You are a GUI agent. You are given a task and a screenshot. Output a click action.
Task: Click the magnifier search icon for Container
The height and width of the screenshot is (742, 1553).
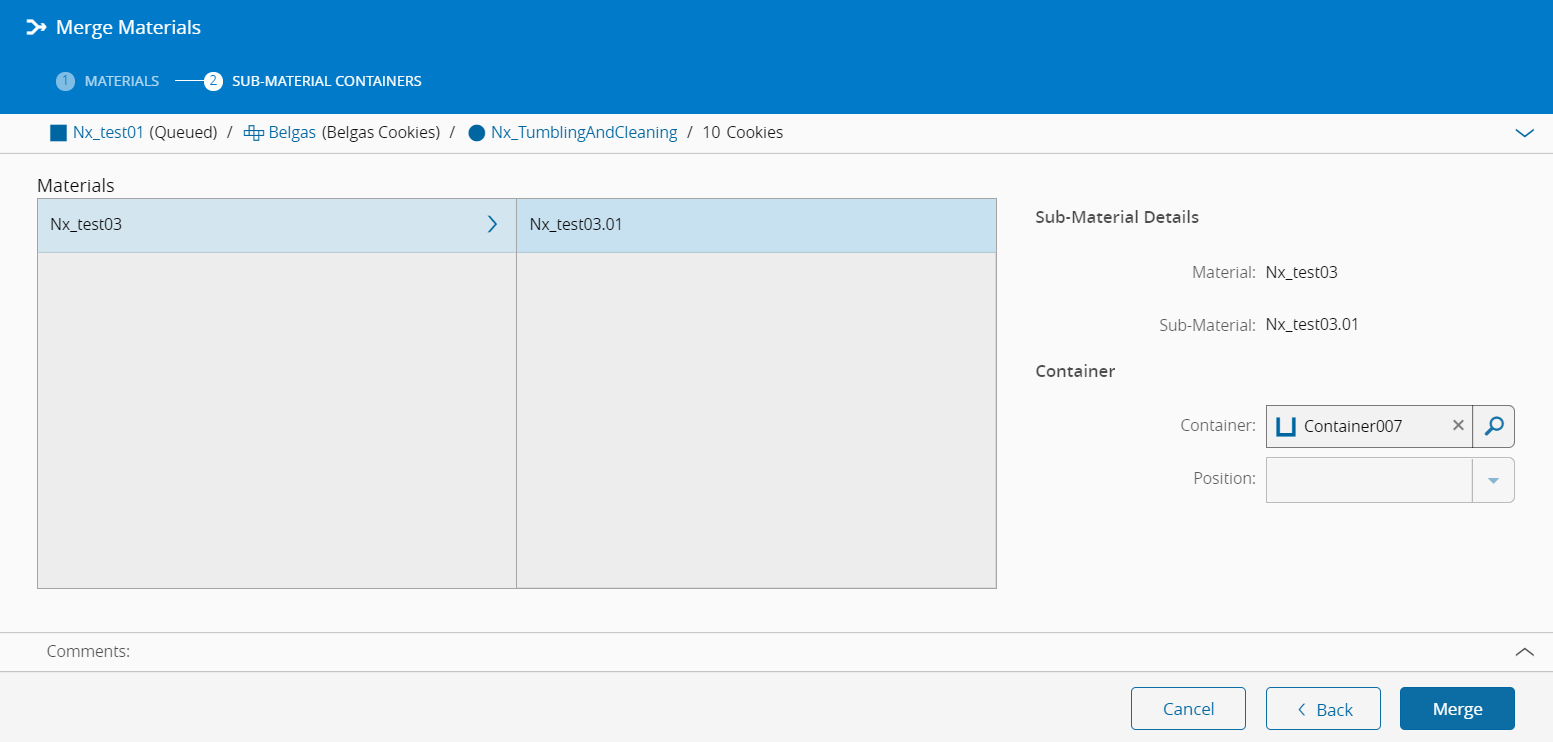pos(1493,426)
